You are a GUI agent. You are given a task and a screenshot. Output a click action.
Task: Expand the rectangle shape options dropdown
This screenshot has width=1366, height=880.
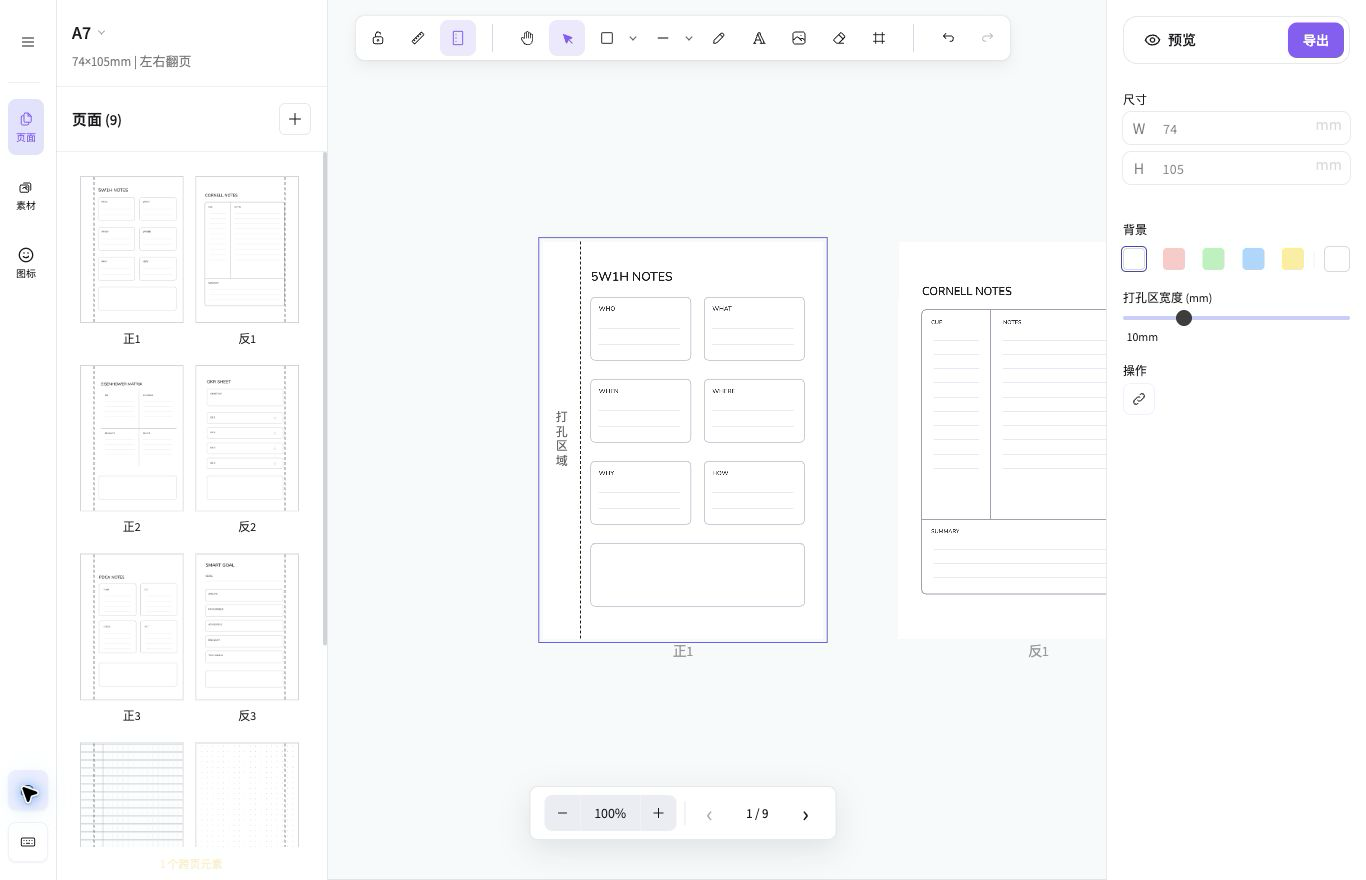tap(633, 38)
